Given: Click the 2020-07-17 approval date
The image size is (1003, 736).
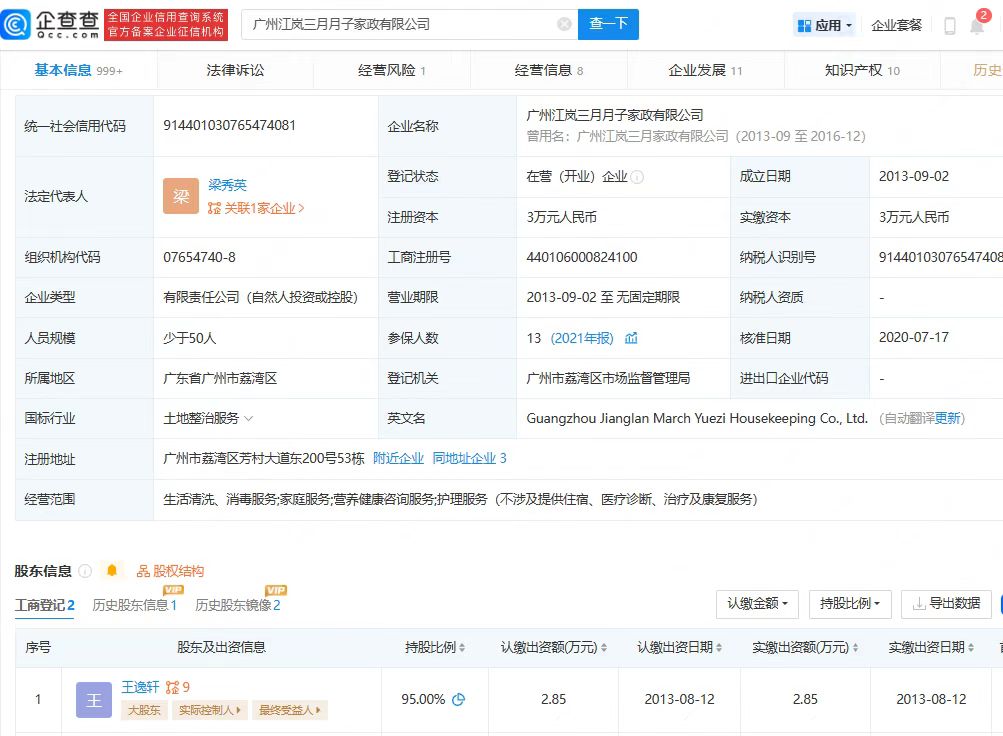Looking at the screenshot, I should [x=913, y=338].
